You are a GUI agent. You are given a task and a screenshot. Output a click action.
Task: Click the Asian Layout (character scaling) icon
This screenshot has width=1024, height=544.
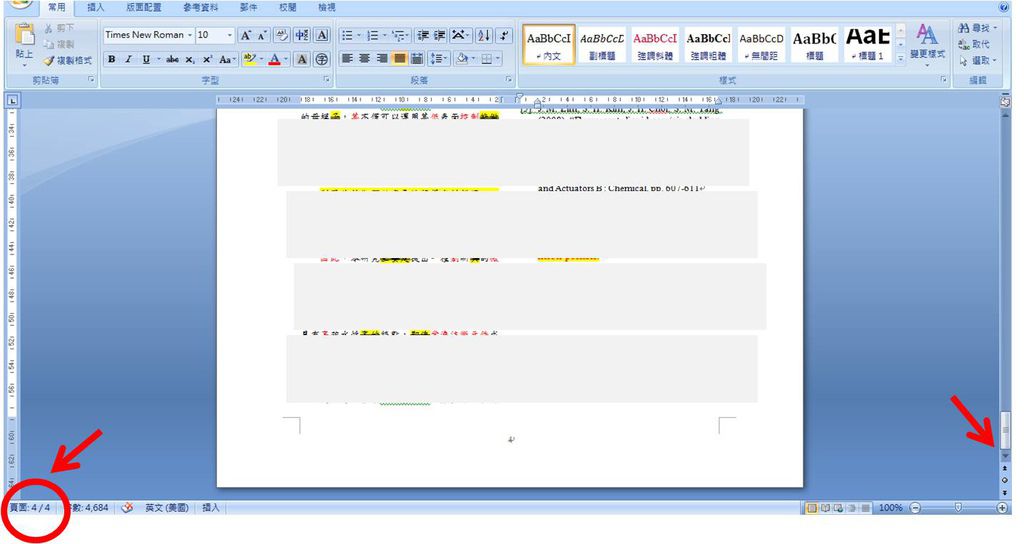coord(461,35)
